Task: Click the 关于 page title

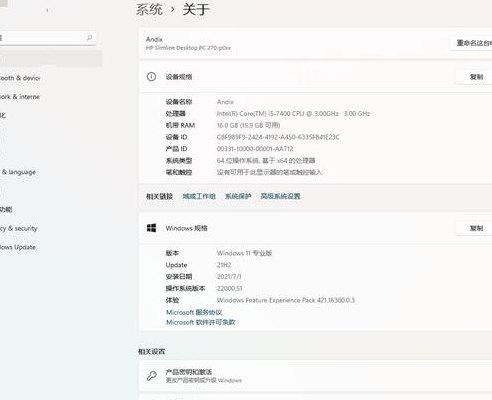Action: [196, 9]
